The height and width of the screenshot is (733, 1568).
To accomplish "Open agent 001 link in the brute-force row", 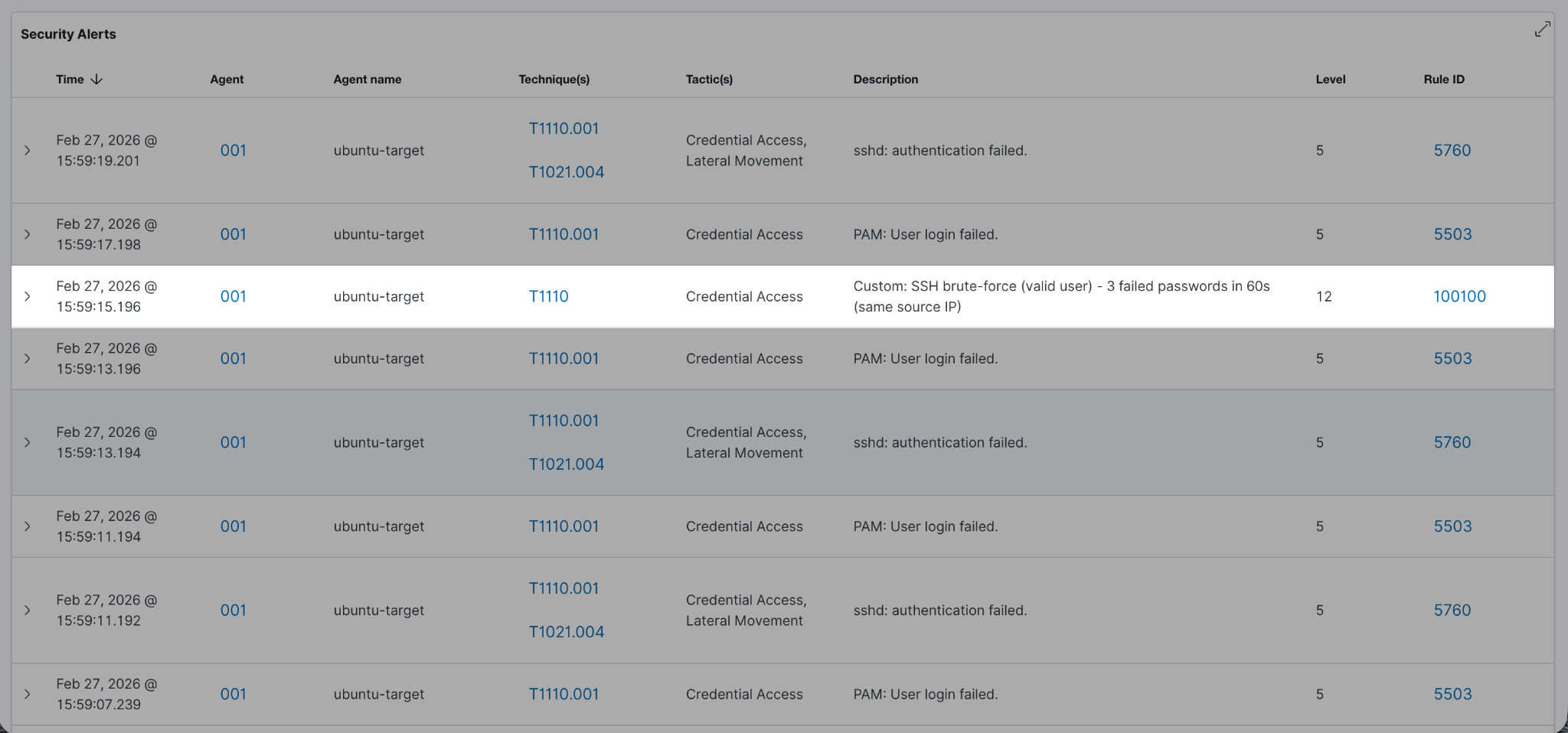I will pyautogui.click(x=233, y=297).
